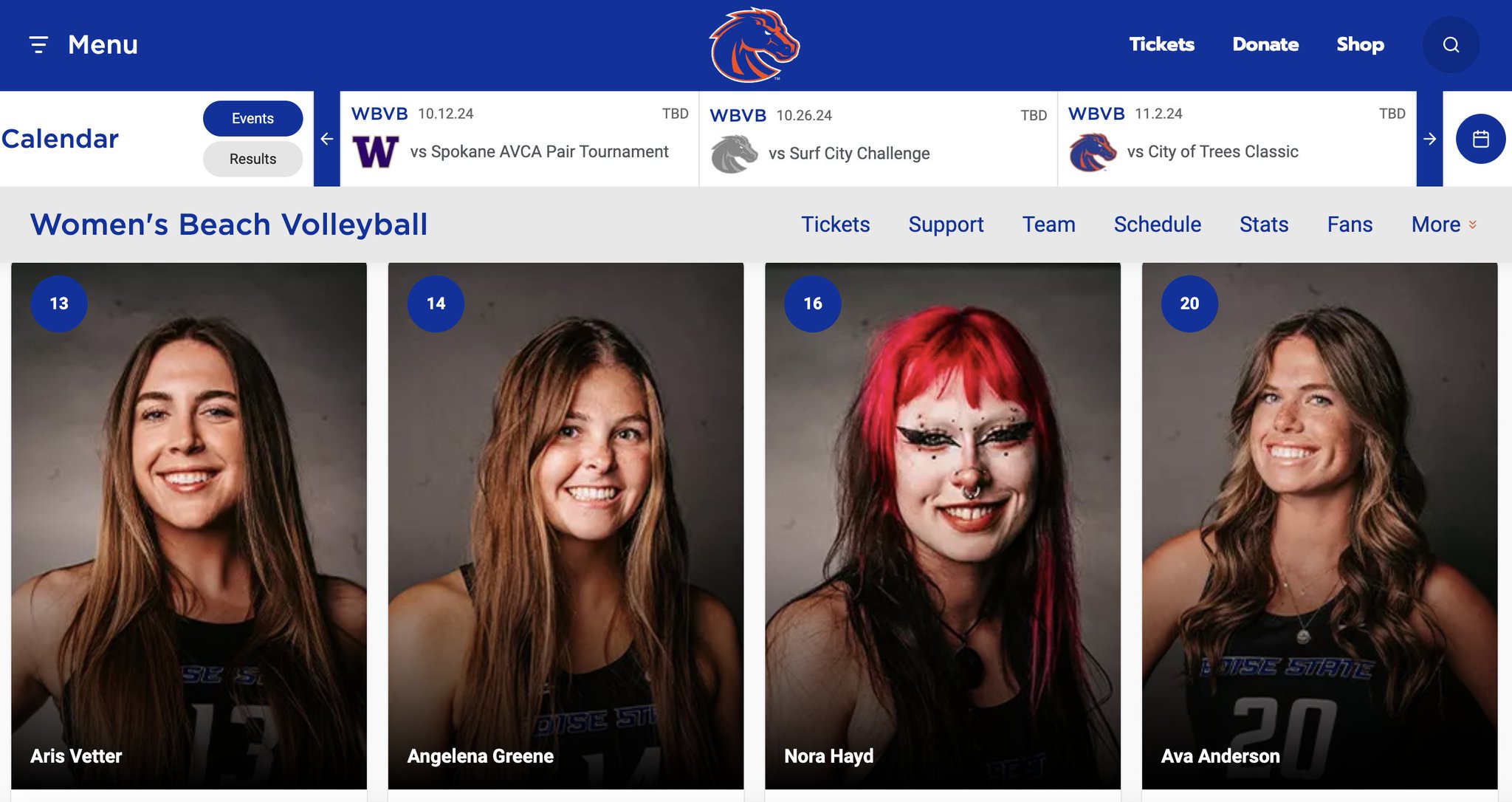Click the calendar previous arrow
The width and height of the screenshot is (1512, 802).
click(x=326, y=139)
